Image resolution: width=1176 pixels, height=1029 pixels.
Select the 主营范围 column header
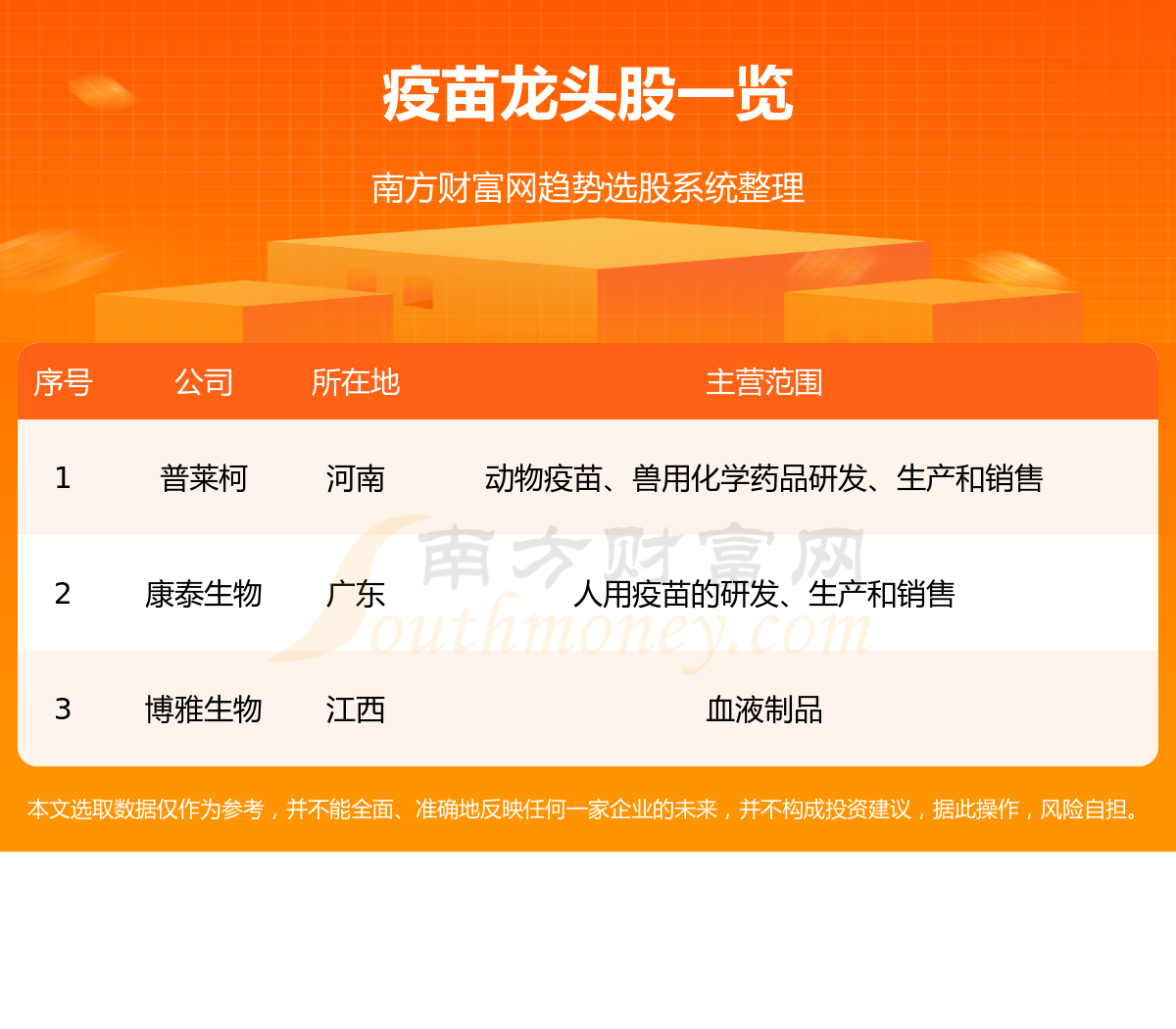pos(764,382)
